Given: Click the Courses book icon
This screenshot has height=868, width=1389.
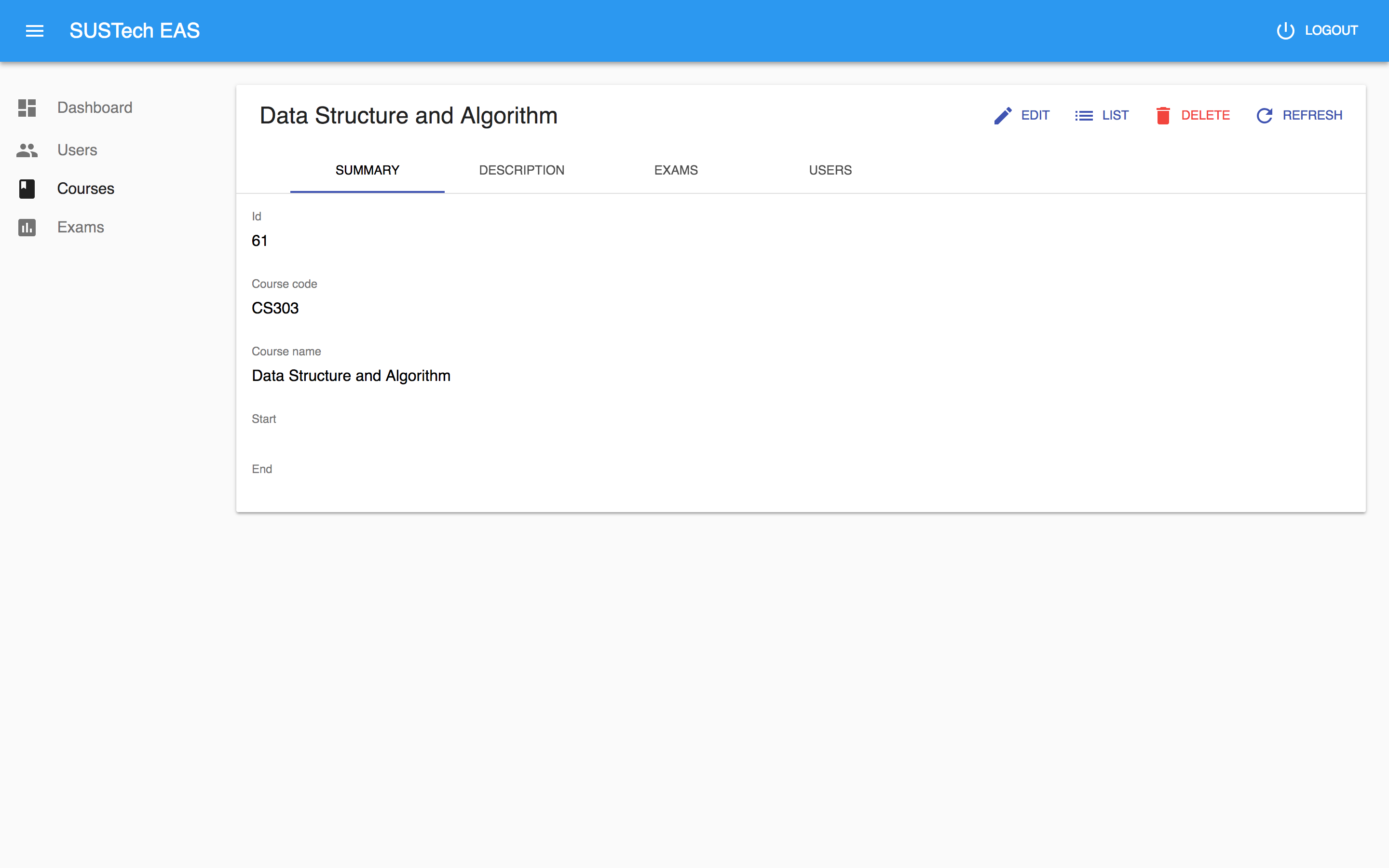Looking at the screenshot, I should click(x=27, y=189).
